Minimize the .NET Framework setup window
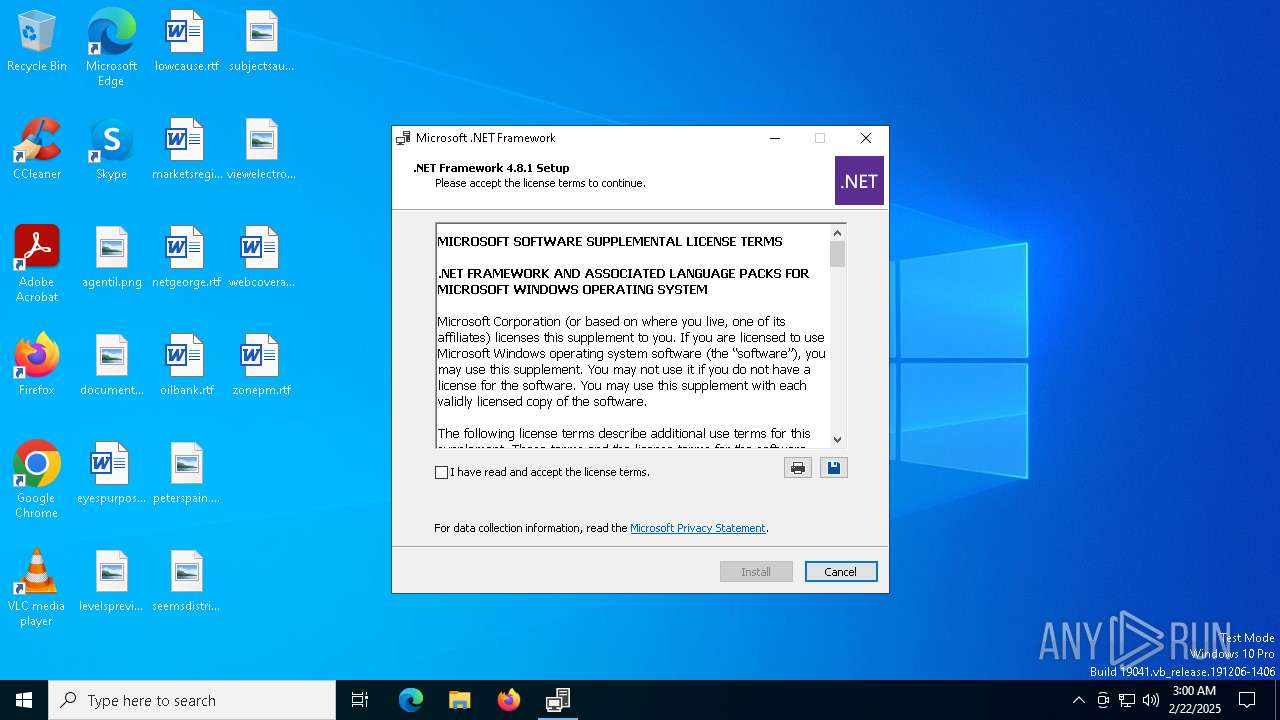The width and height of the screenshot is (1280, 720). 775,138
